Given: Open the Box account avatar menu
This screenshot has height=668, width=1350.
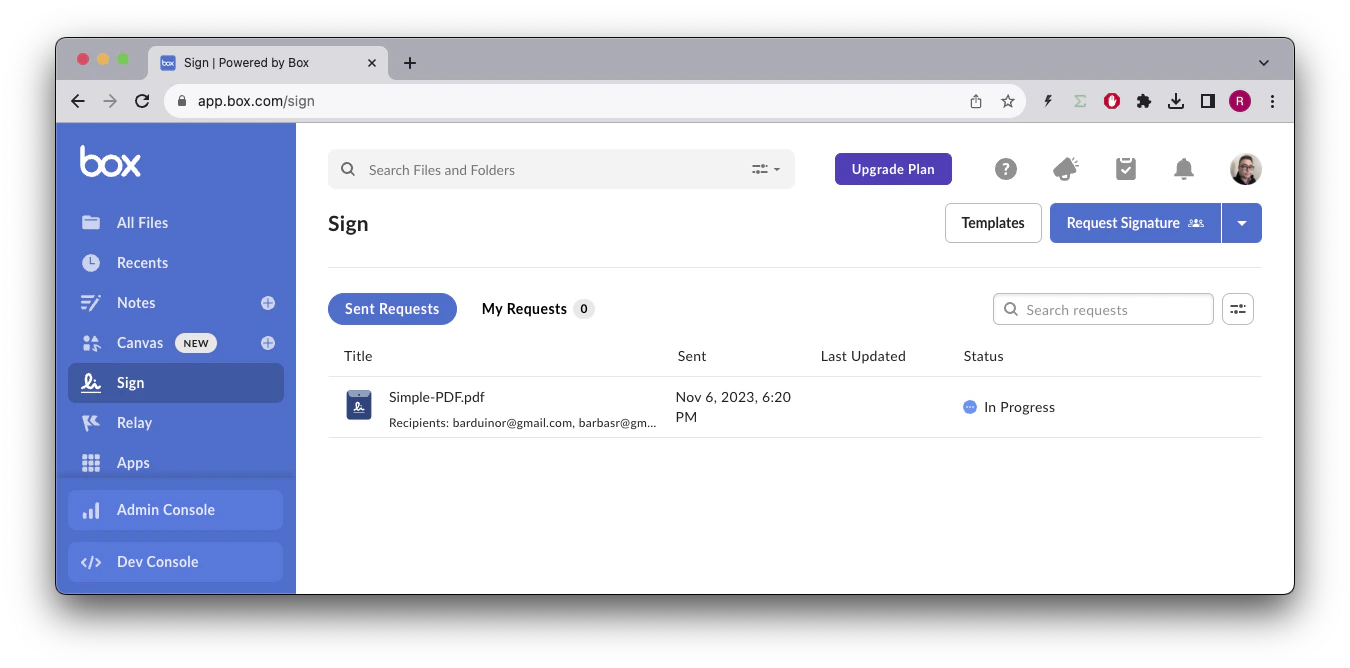Looking at the screenshot, I should [x=1246, y=169].
